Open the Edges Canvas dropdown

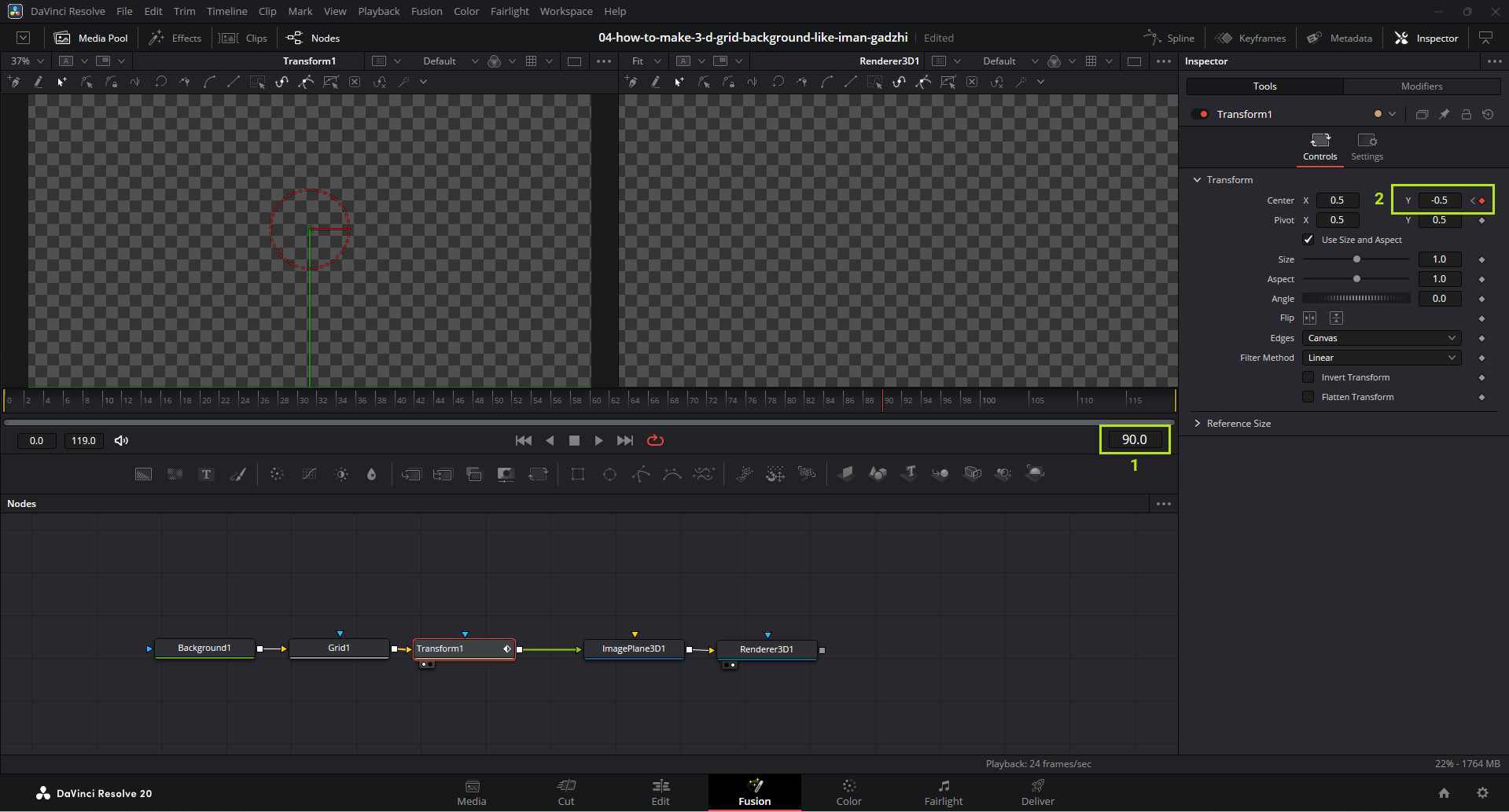[1382, 338]
